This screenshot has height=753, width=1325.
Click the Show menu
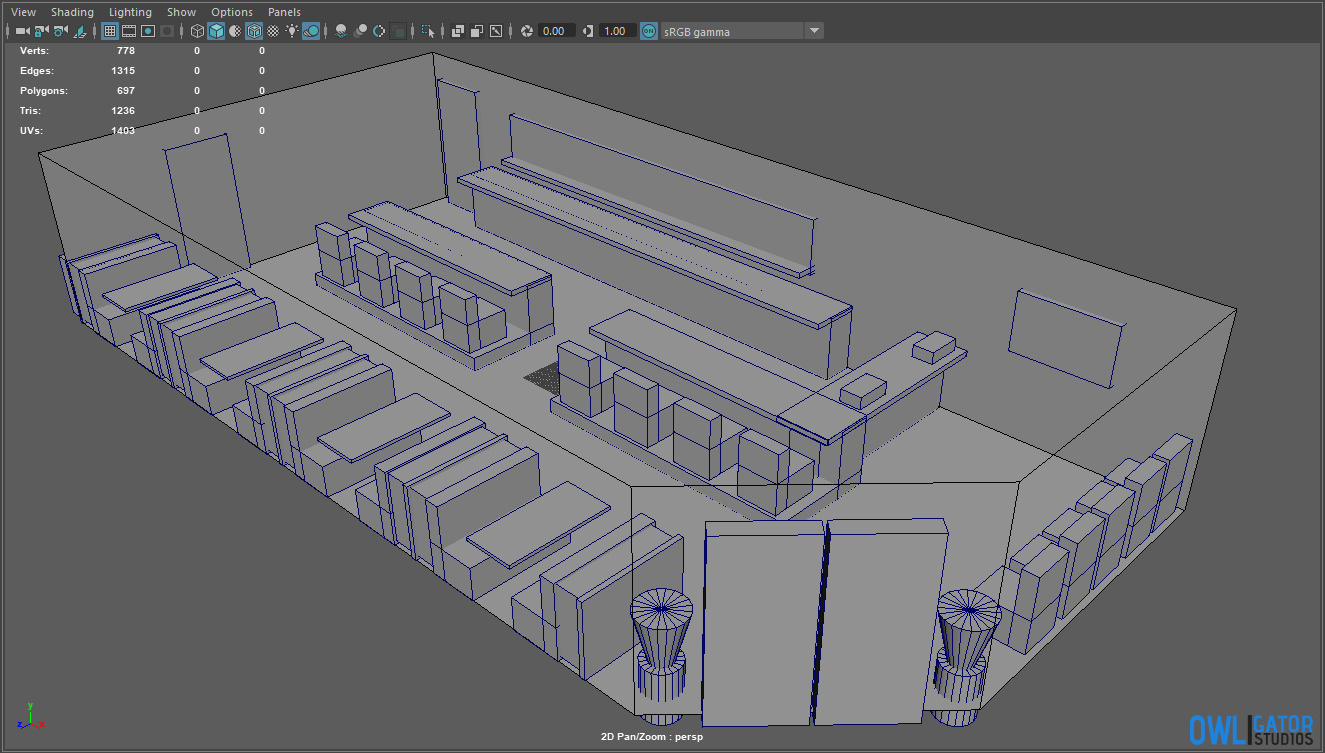[181, 12]
